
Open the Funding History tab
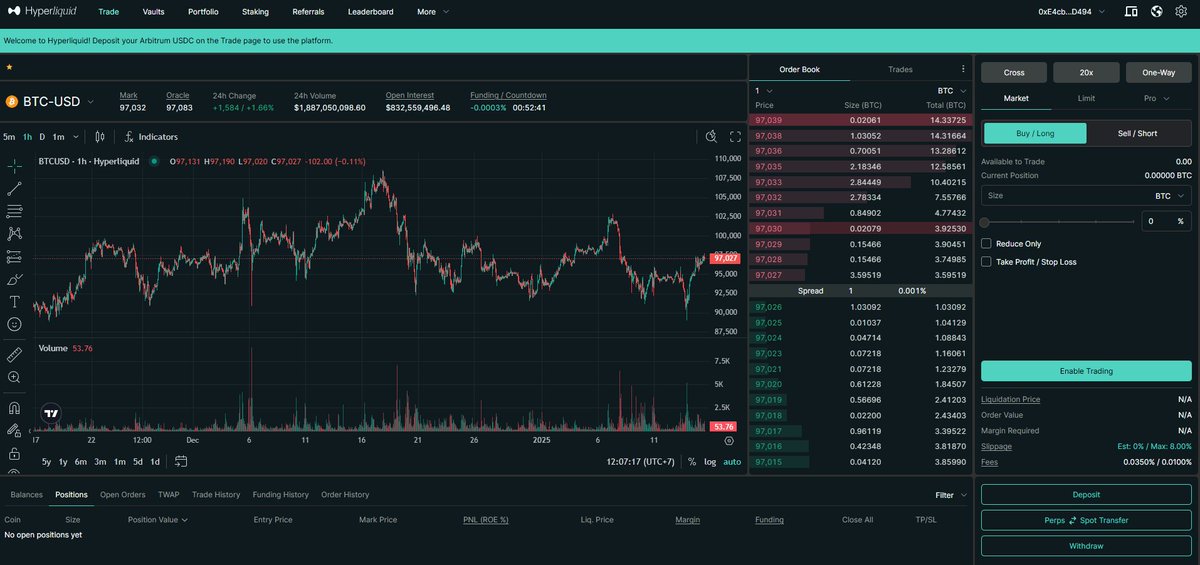280,494
